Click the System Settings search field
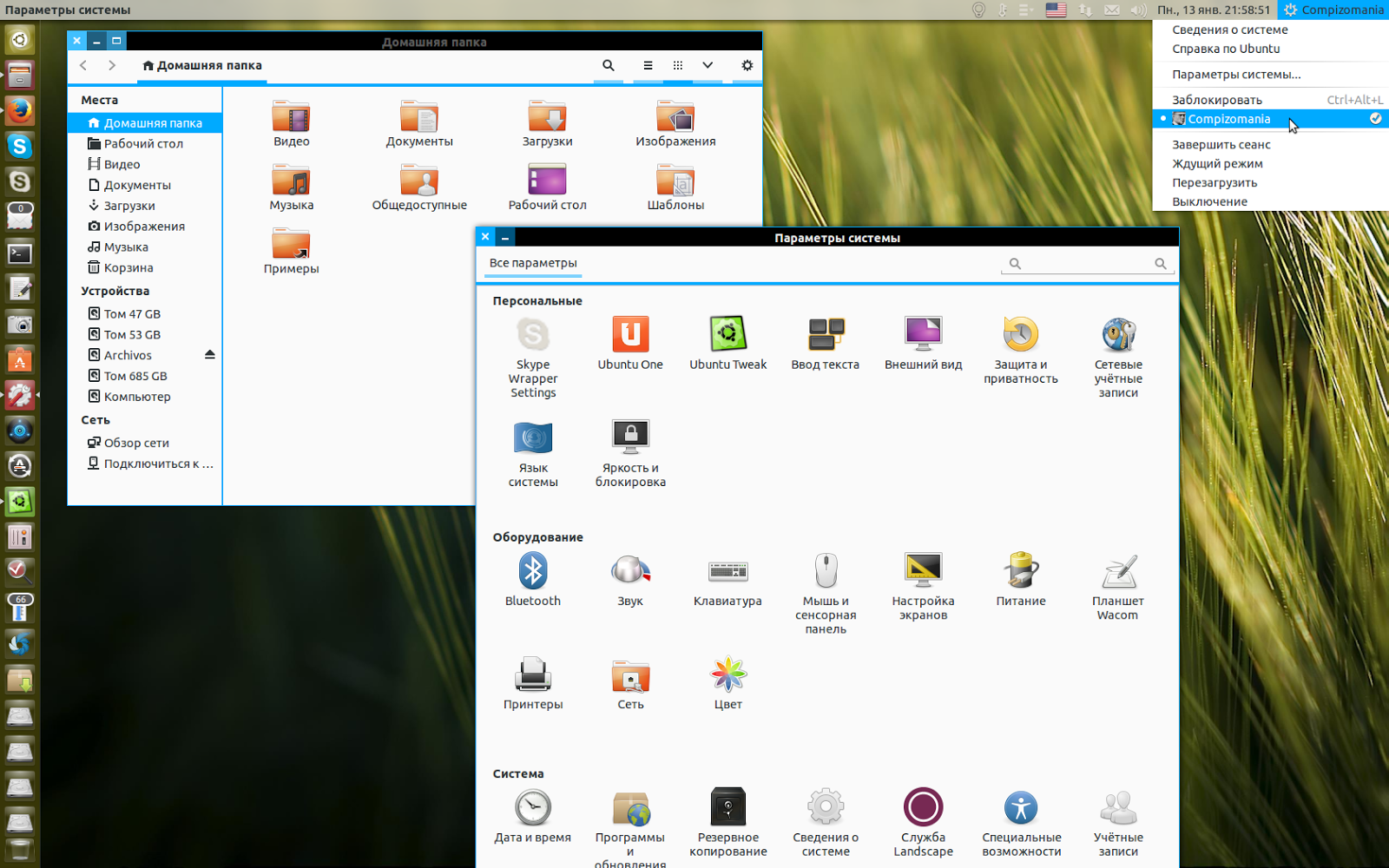The image size is (1389, 868). (1088, 263)
